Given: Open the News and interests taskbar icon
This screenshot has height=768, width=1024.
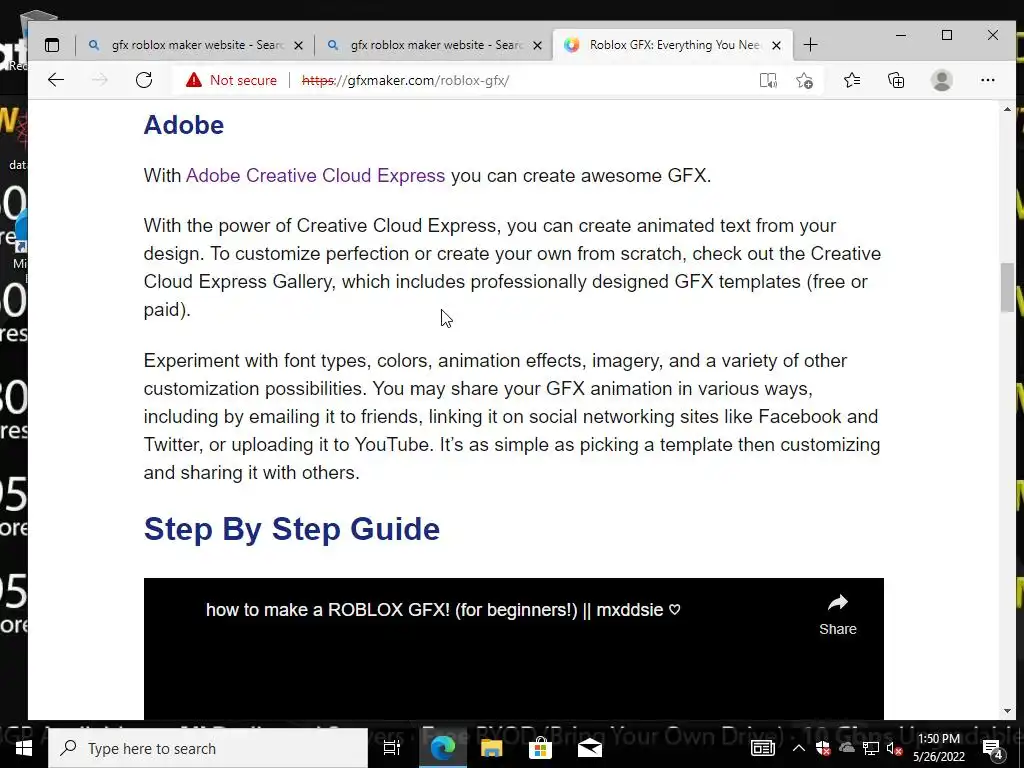Looking at the screenshot, I should pyautogui.click(x=762, y=748).
